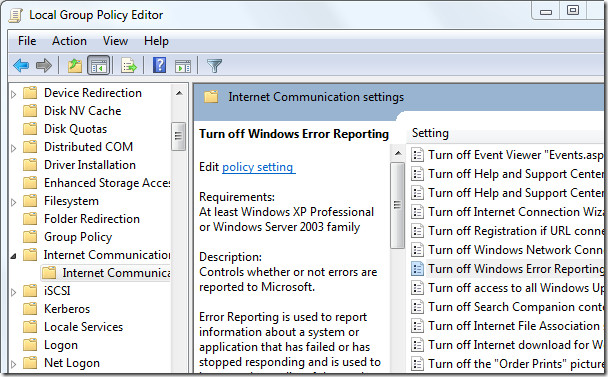Open Help via blue question mark icon
Viewport: 608px width, 377px height.
159,65
